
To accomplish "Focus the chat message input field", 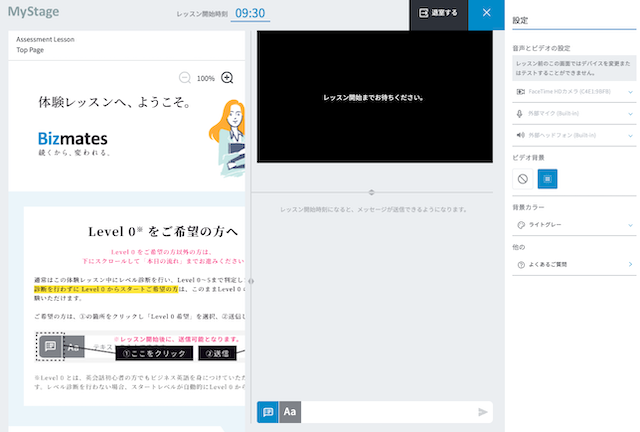I will click(389, 412).
